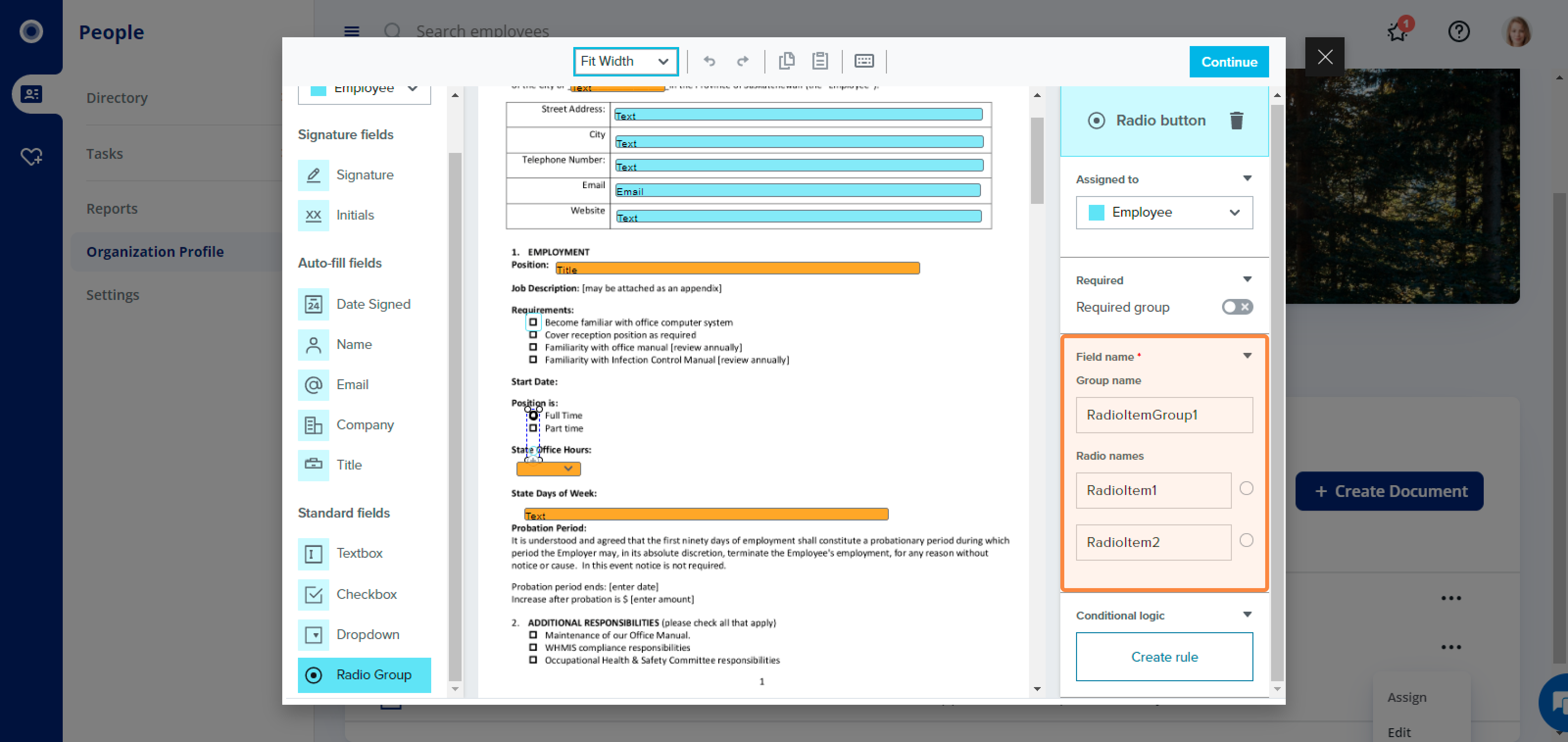Check 'Cover reception position as required' box
Screen dimensions: 1568x742
pyautogui.click(x=533, y=335)
